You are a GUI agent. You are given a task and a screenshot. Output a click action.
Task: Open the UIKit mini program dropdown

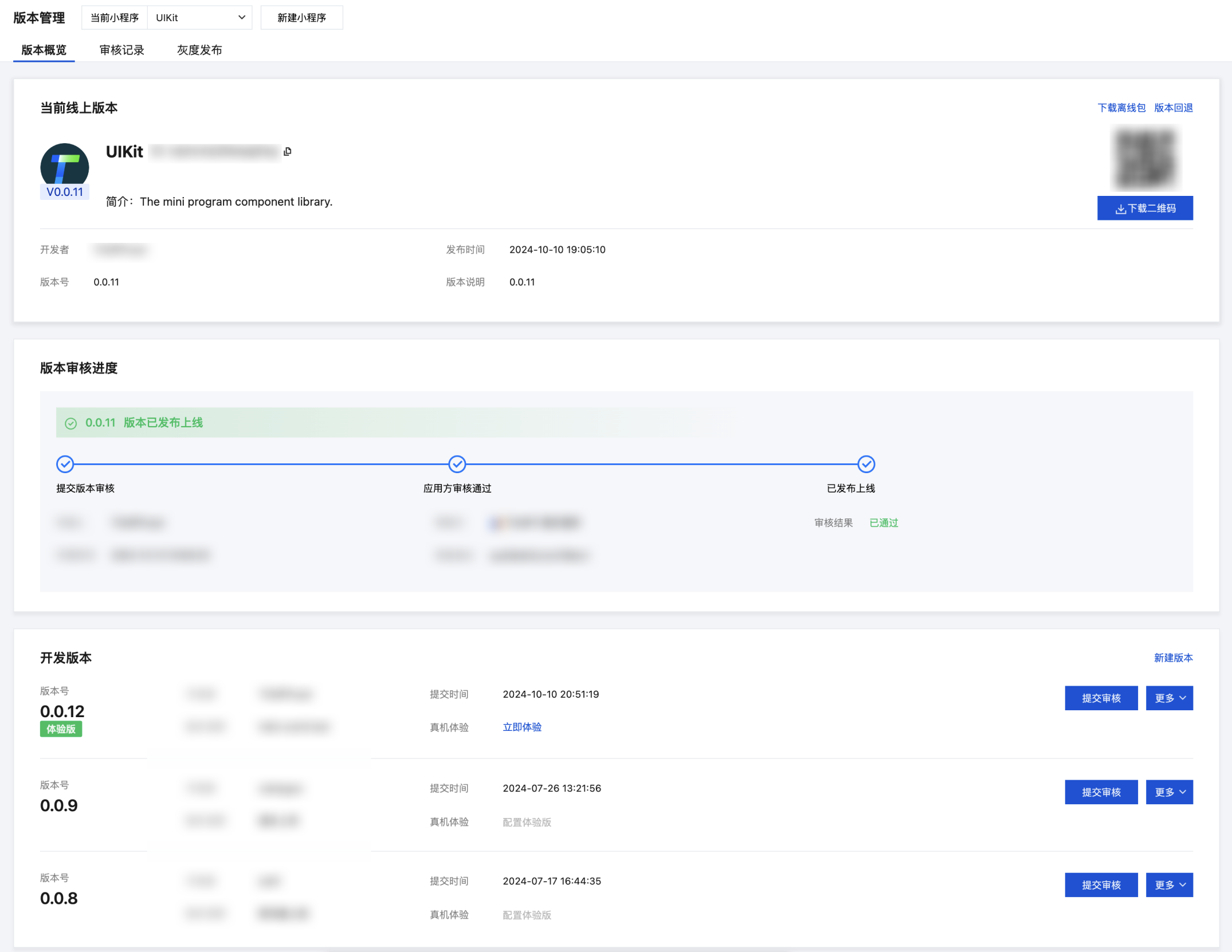pyautogui.click(x=199, y=18)
